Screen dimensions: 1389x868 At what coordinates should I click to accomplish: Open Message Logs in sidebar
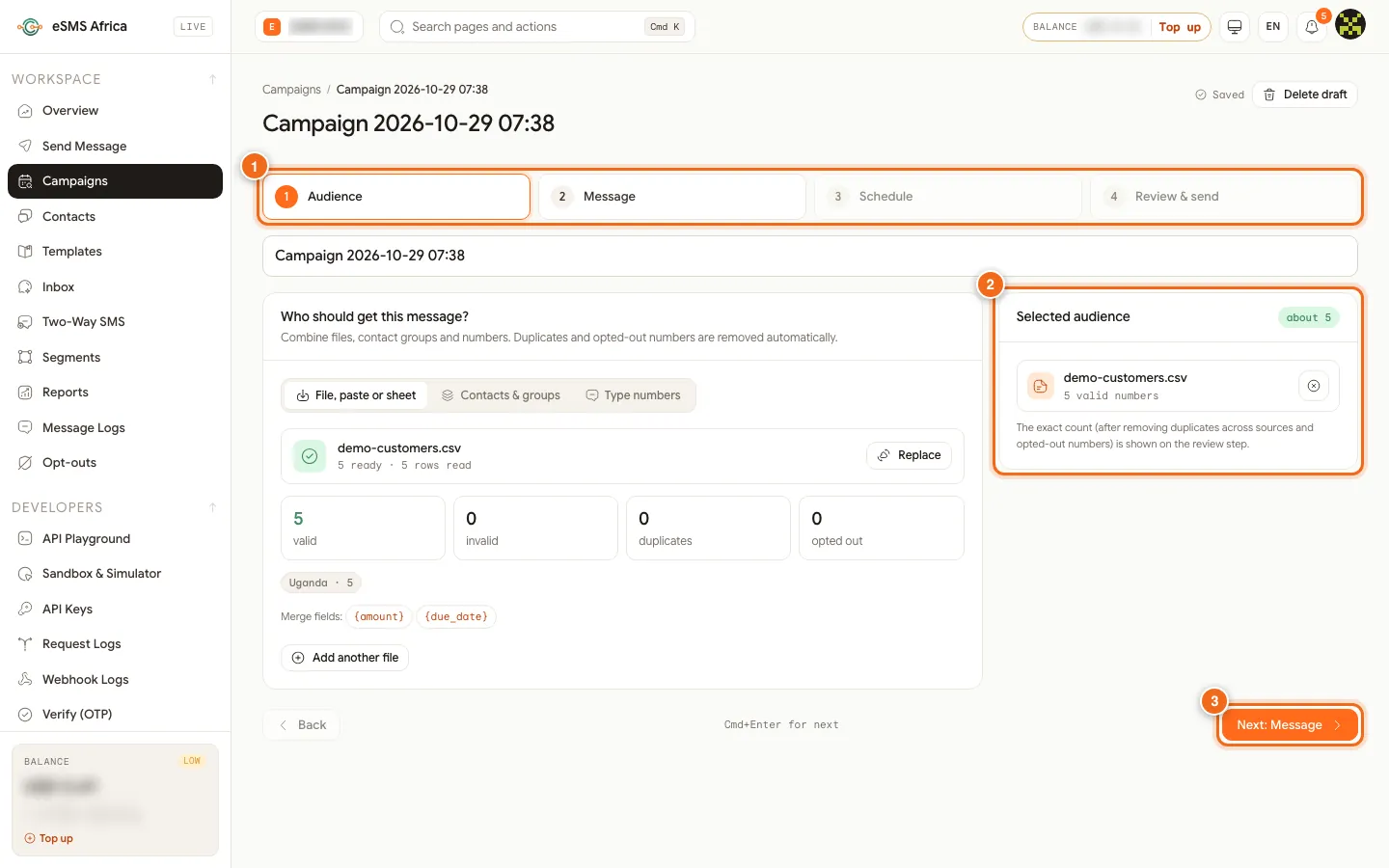[116, 428]
